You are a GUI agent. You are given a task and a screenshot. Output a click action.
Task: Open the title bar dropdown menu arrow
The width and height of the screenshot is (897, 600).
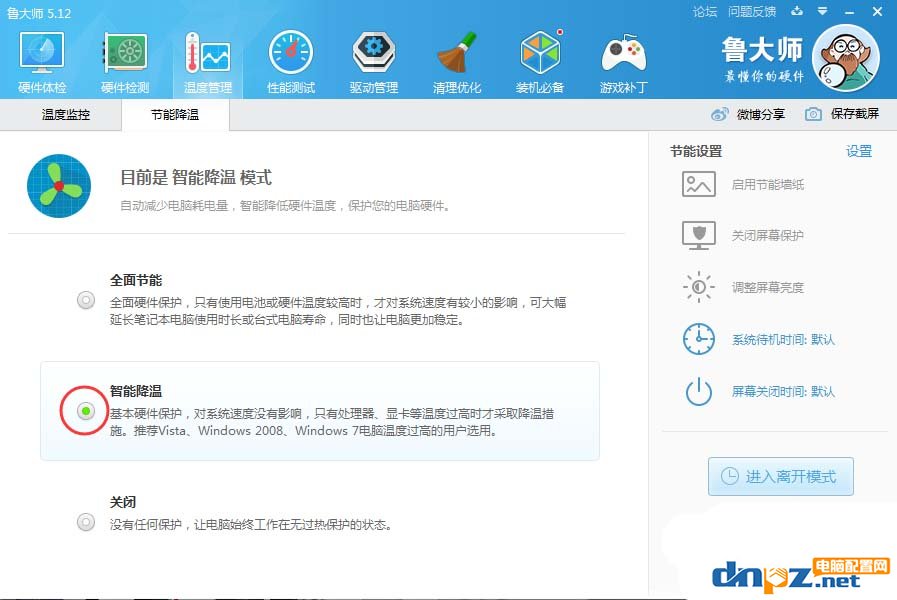point(823,11)
